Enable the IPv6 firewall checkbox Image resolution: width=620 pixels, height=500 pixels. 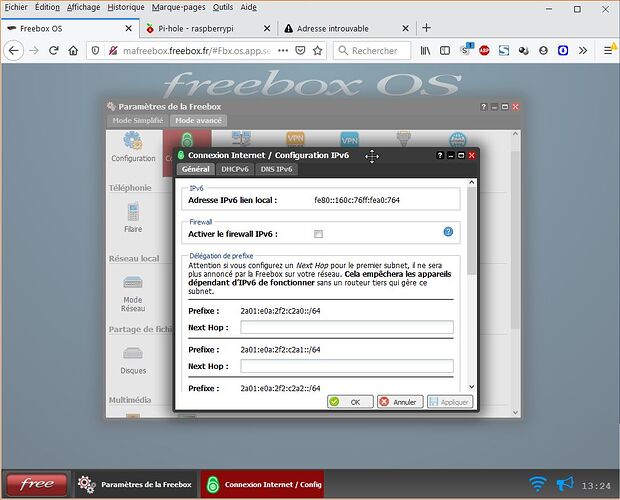pos(318,234)
